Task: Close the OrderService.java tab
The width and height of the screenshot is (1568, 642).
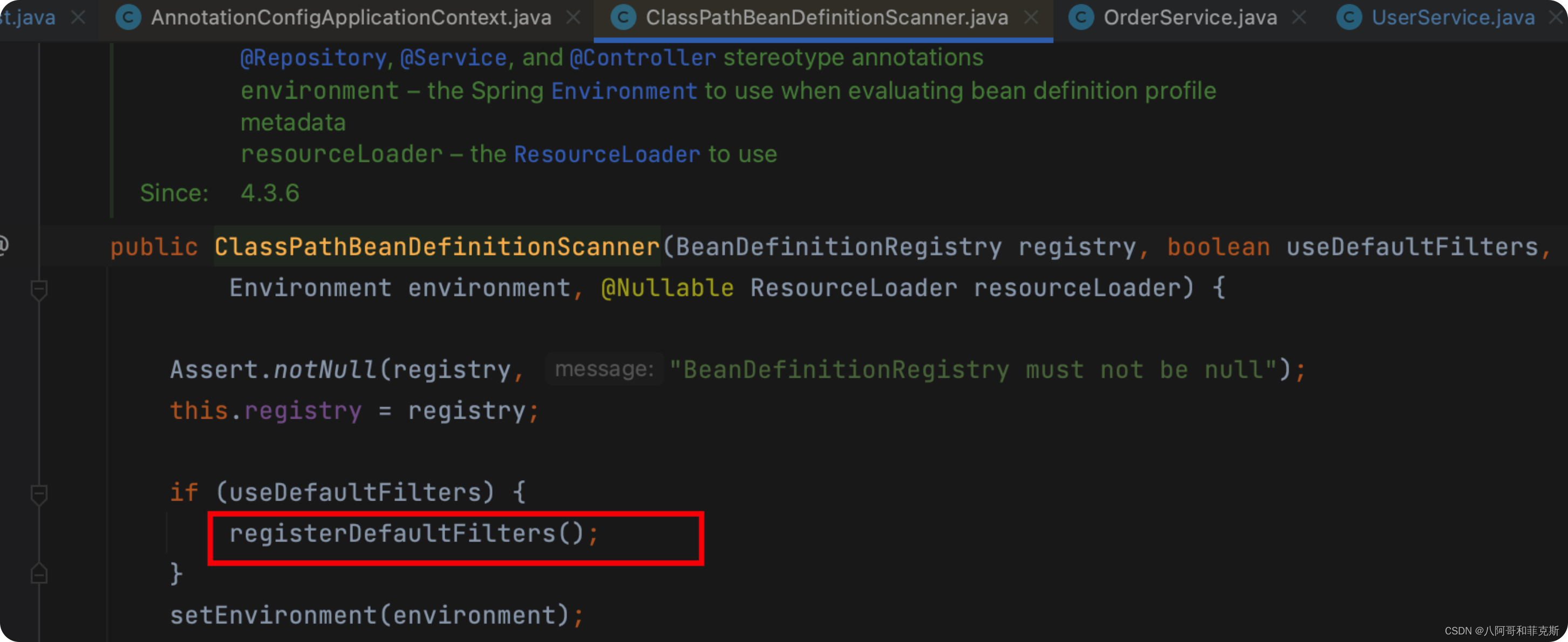Action: click(1298, 18)
